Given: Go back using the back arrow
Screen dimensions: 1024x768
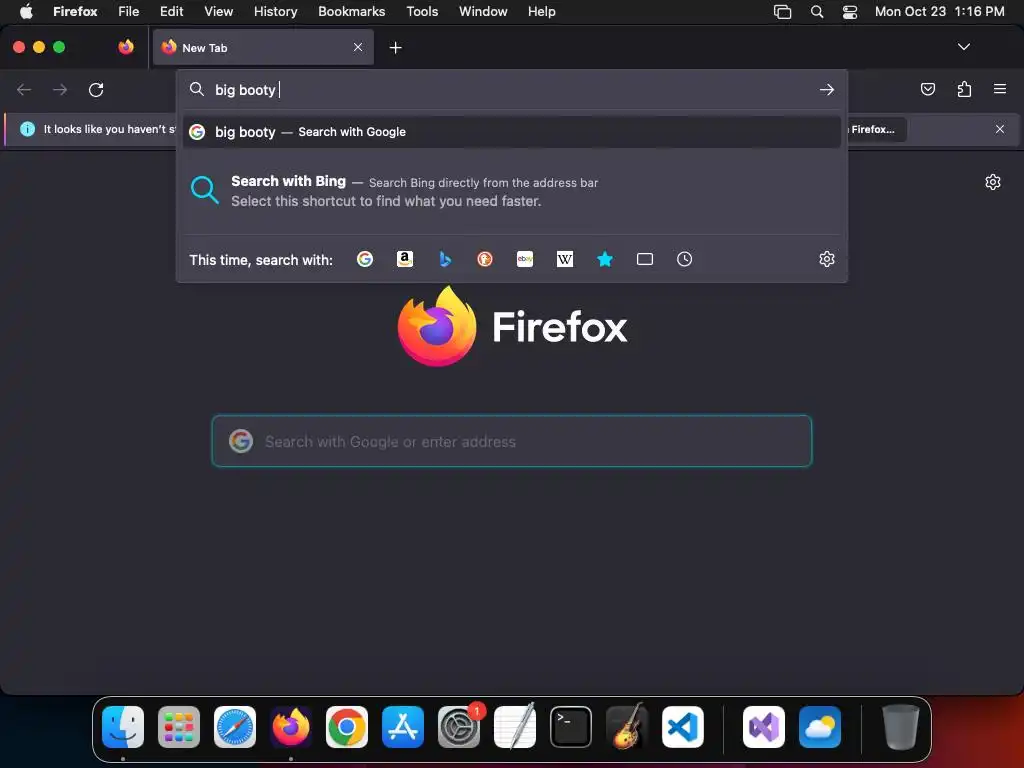Looking at the screenshot, I should pos(24,89).
